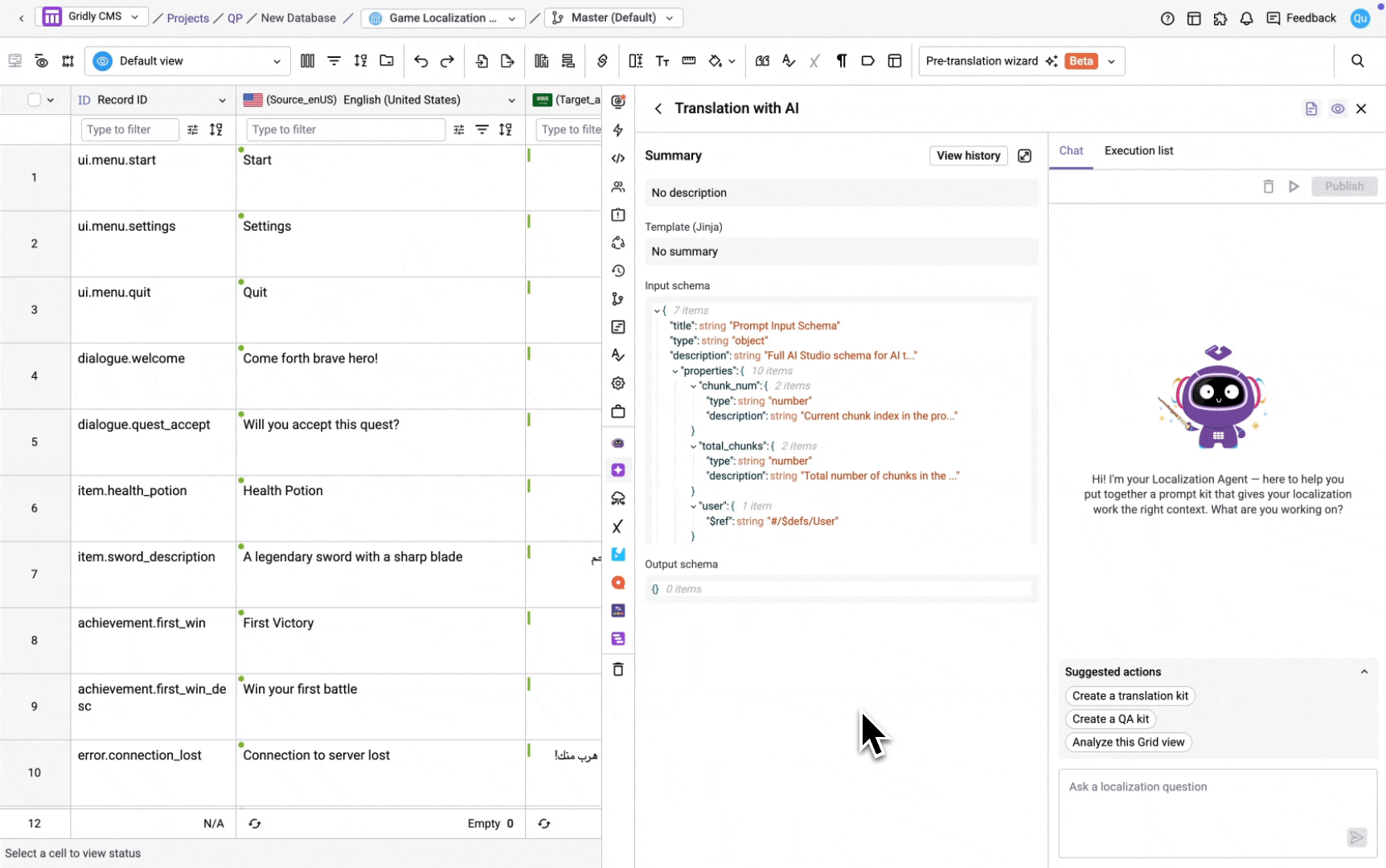The width and height of the screenshot is (1386, 868).
Task: Open the Default view dropdown
Action: [187, 61]
